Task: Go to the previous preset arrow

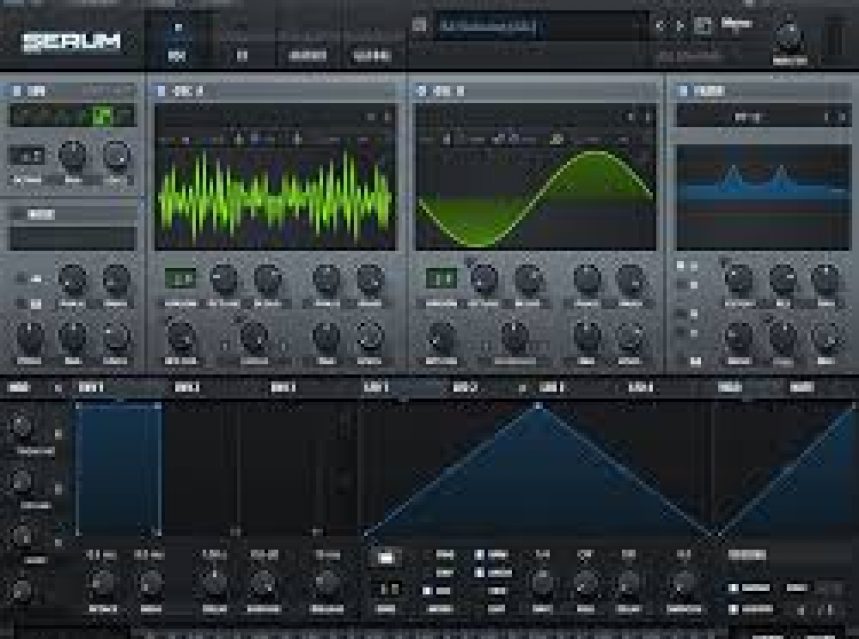Action: coord(660,25)
